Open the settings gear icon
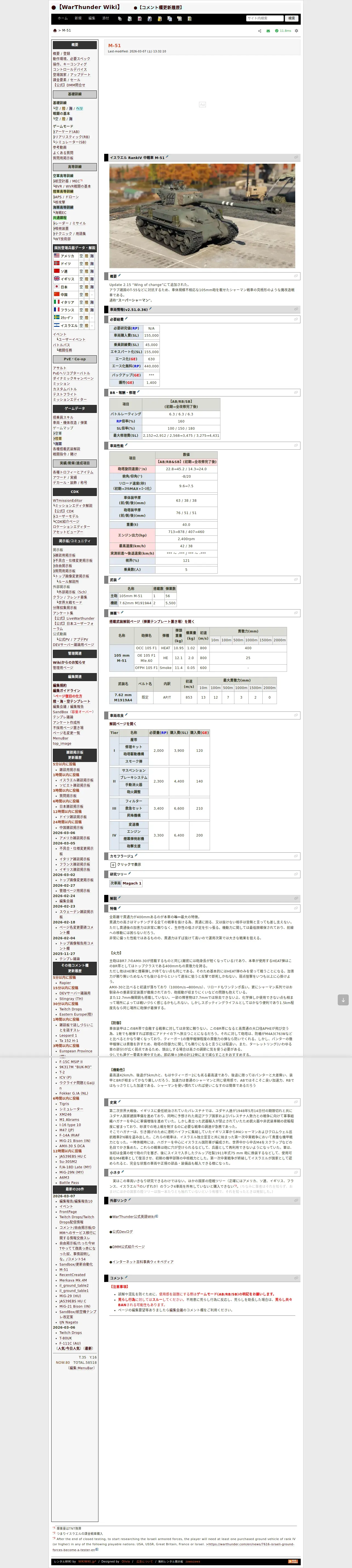Viewport: 352px width, 1568px height. [297, 30]
